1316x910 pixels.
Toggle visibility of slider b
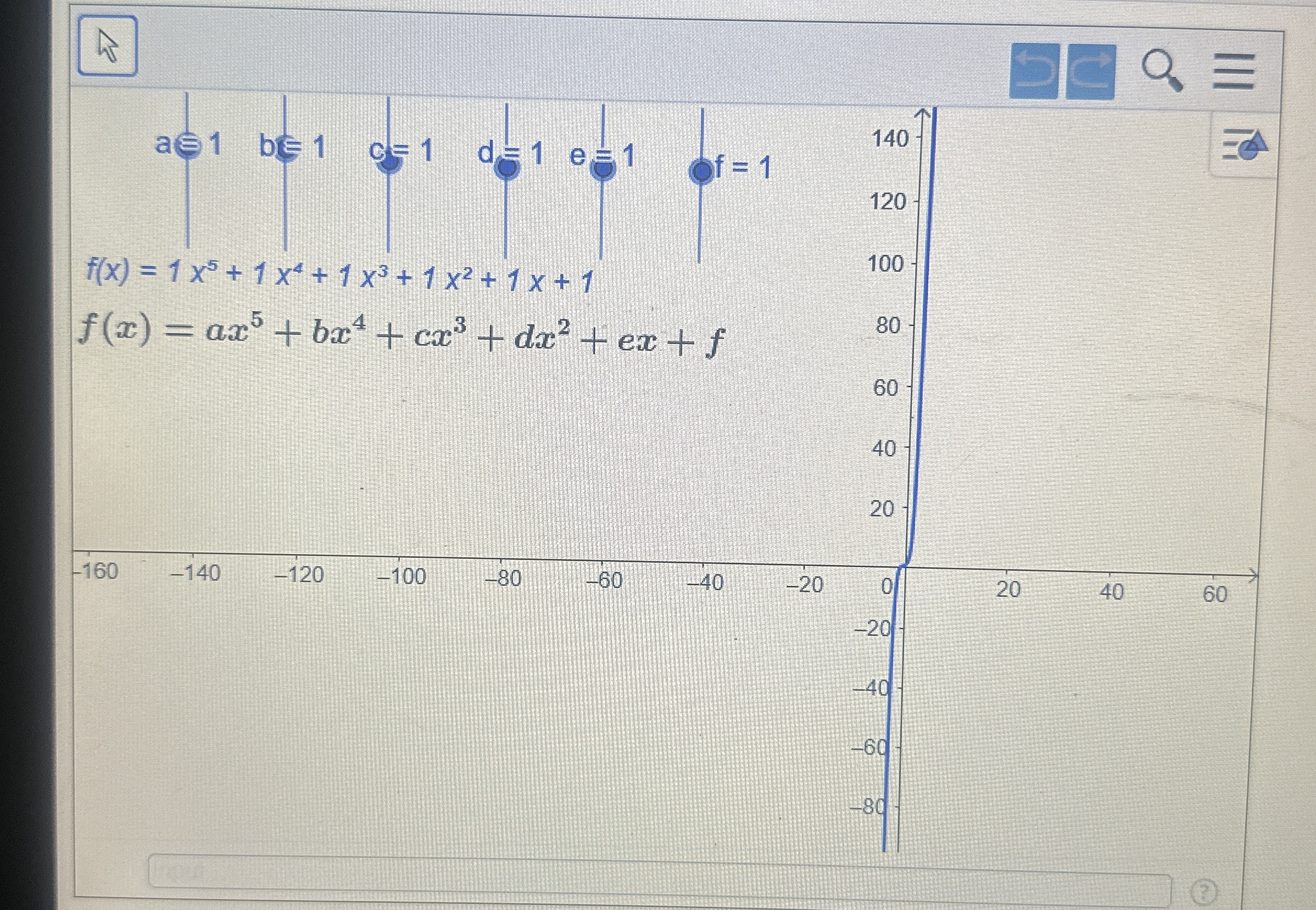point(287,149)
